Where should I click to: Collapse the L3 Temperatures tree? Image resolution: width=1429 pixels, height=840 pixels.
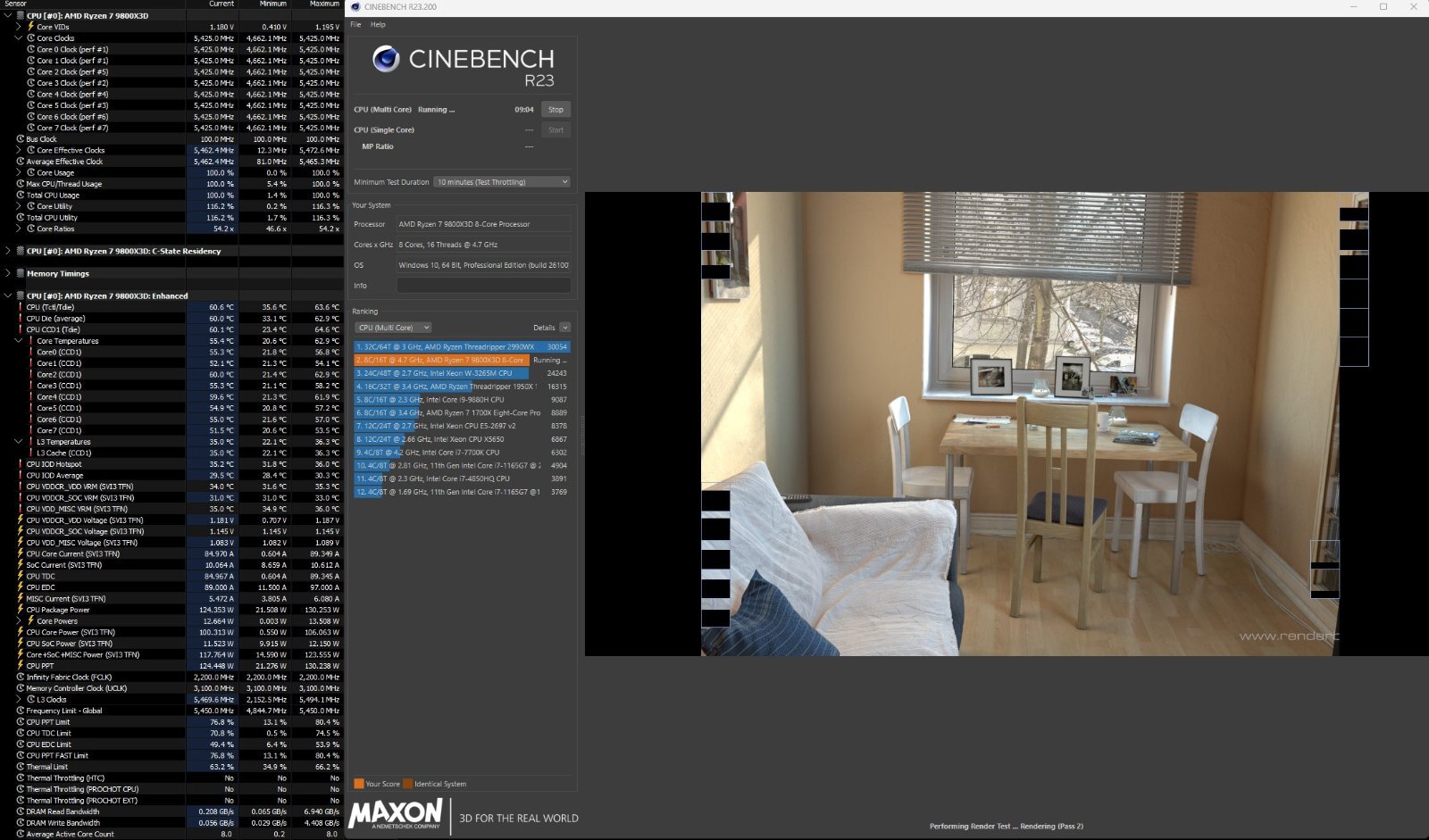click(19, 441)
